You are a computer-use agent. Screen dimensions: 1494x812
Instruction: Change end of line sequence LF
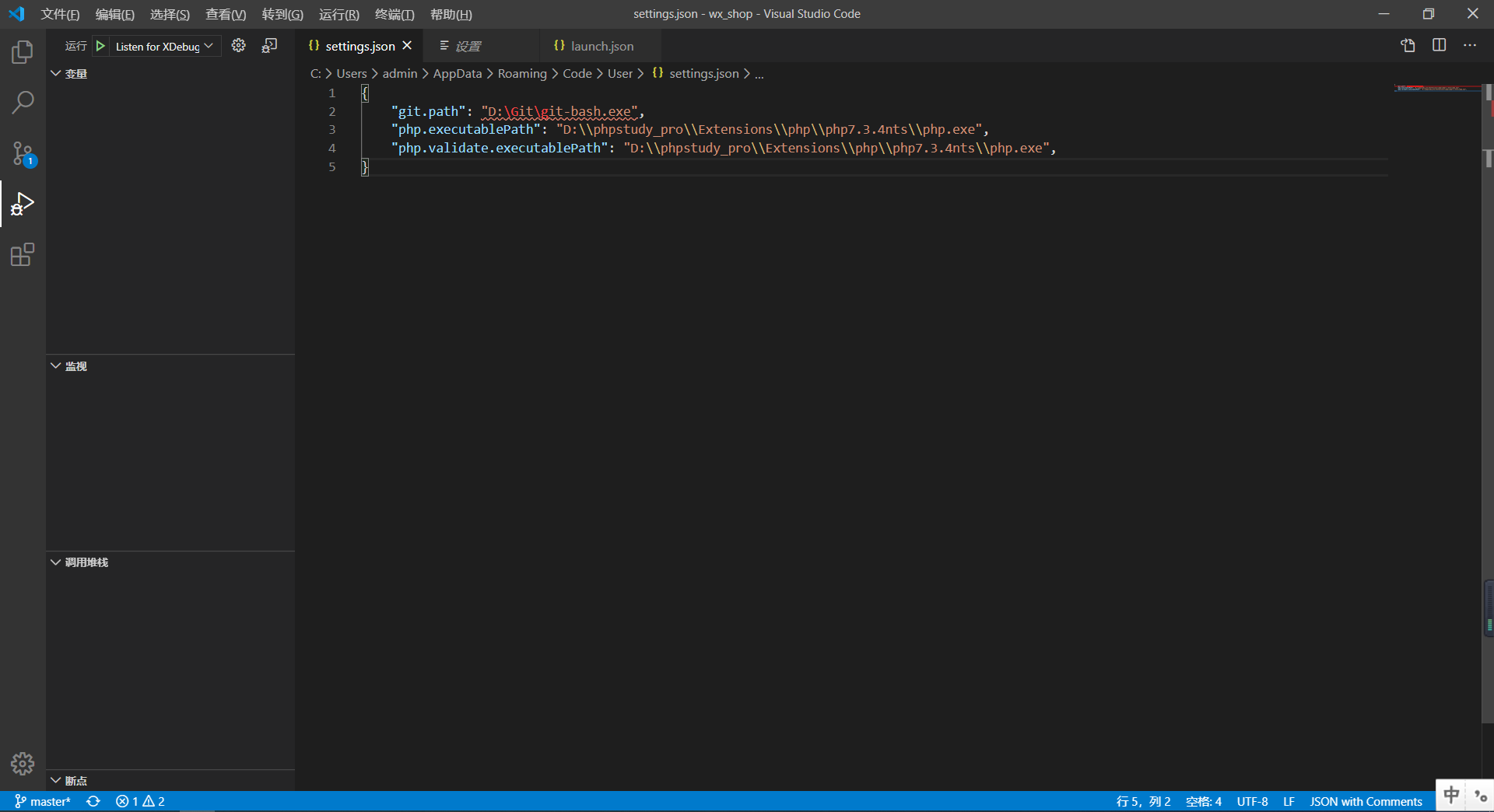1289,801
